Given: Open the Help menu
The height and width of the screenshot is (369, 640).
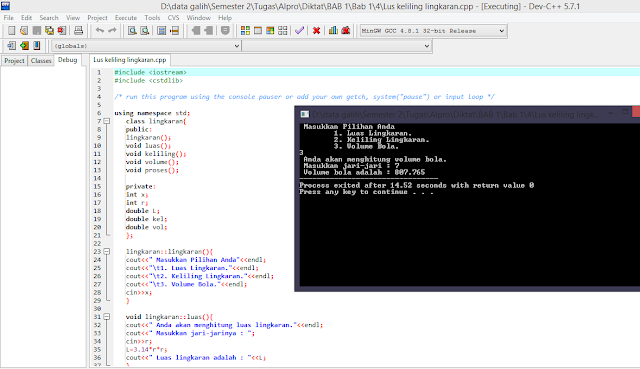Looking at the screenshot, I should tap(225, 18).
